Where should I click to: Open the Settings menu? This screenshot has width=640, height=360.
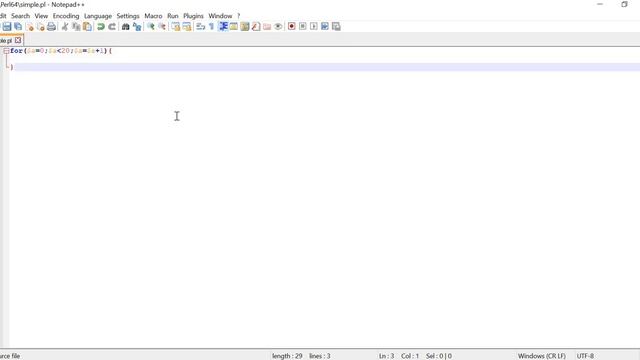coord(128,16)
